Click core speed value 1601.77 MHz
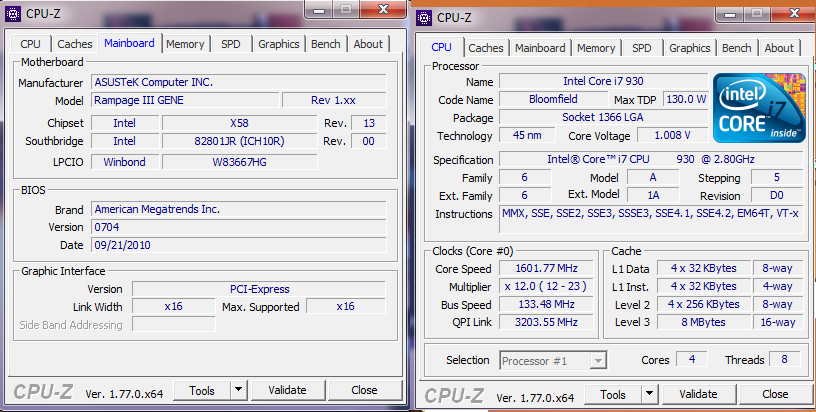This screenshot has height=412, width=816. 546,268
